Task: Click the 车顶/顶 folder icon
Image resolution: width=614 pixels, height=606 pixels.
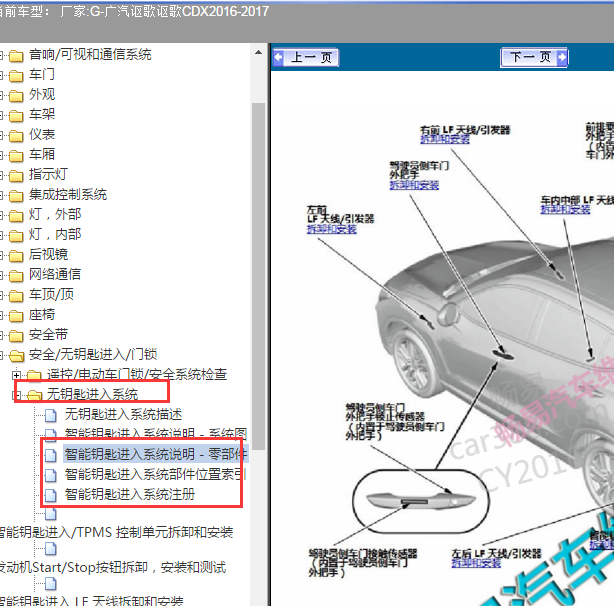Action: click(16, 296)
